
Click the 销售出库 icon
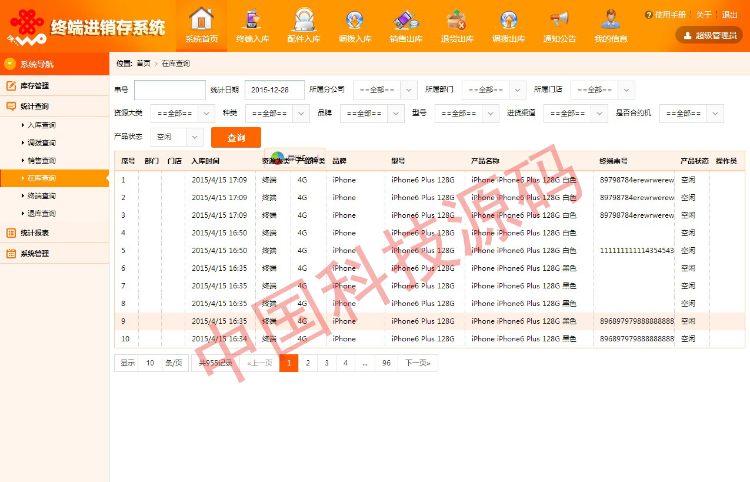[404, 20]
